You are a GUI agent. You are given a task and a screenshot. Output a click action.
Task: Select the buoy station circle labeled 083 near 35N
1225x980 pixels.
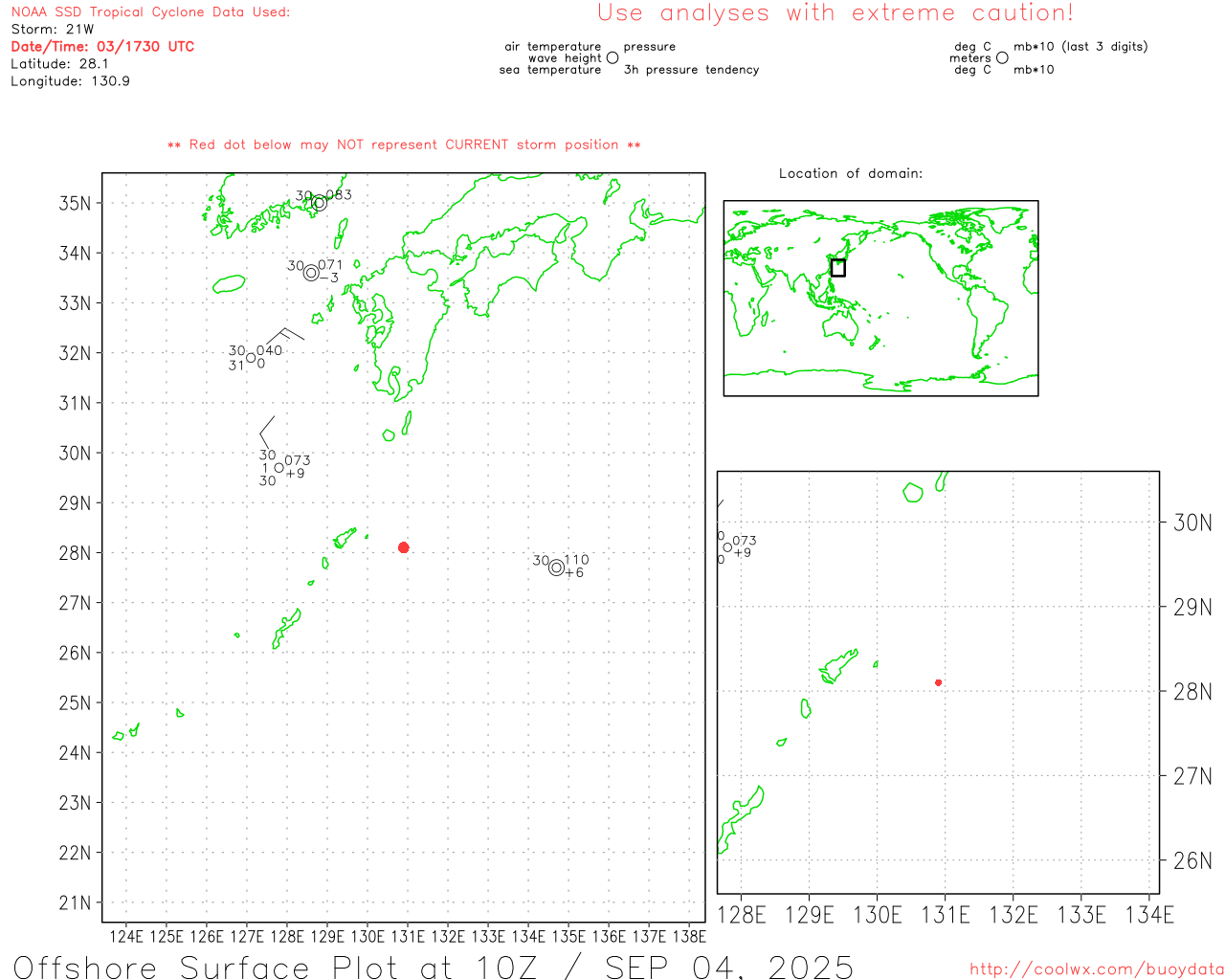[x=320, y=203]
